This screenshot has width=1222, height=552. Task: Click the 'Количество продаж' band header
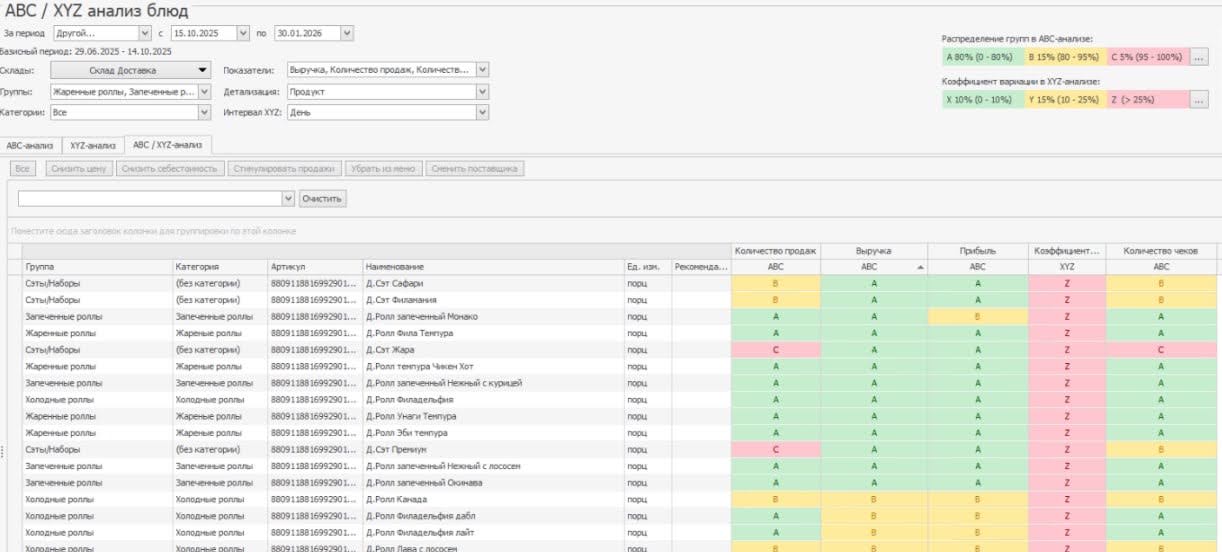(x=776, y=251)
